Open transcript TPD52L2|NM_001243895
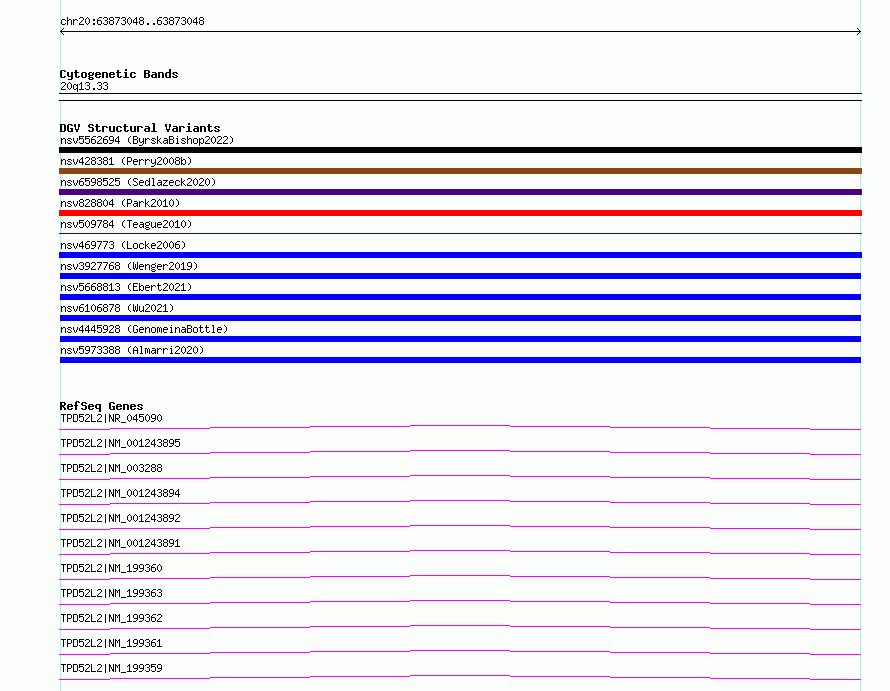 pyautogui.click(x=120, y=443)
